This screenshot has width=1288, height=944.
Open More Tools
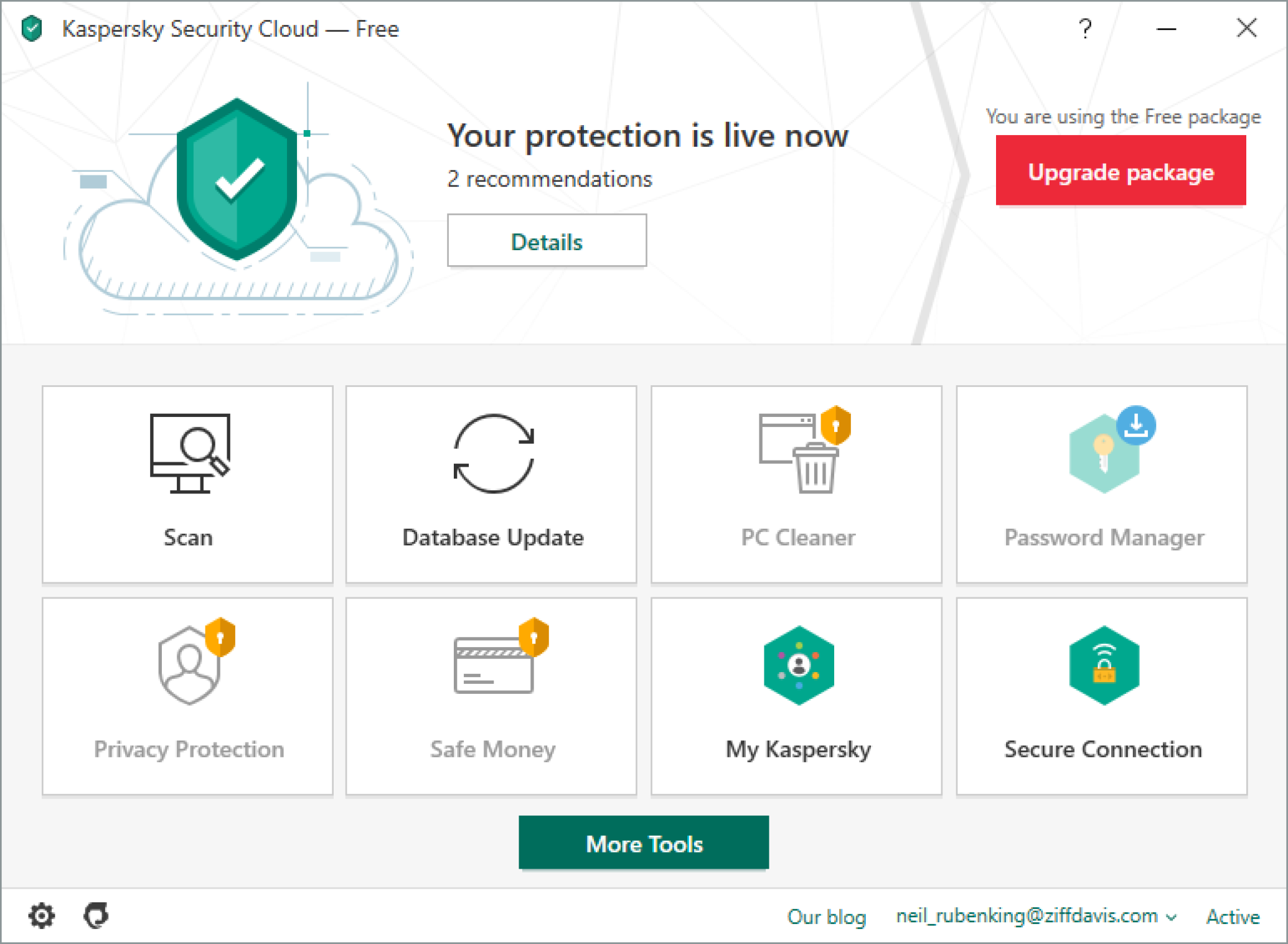644,843
